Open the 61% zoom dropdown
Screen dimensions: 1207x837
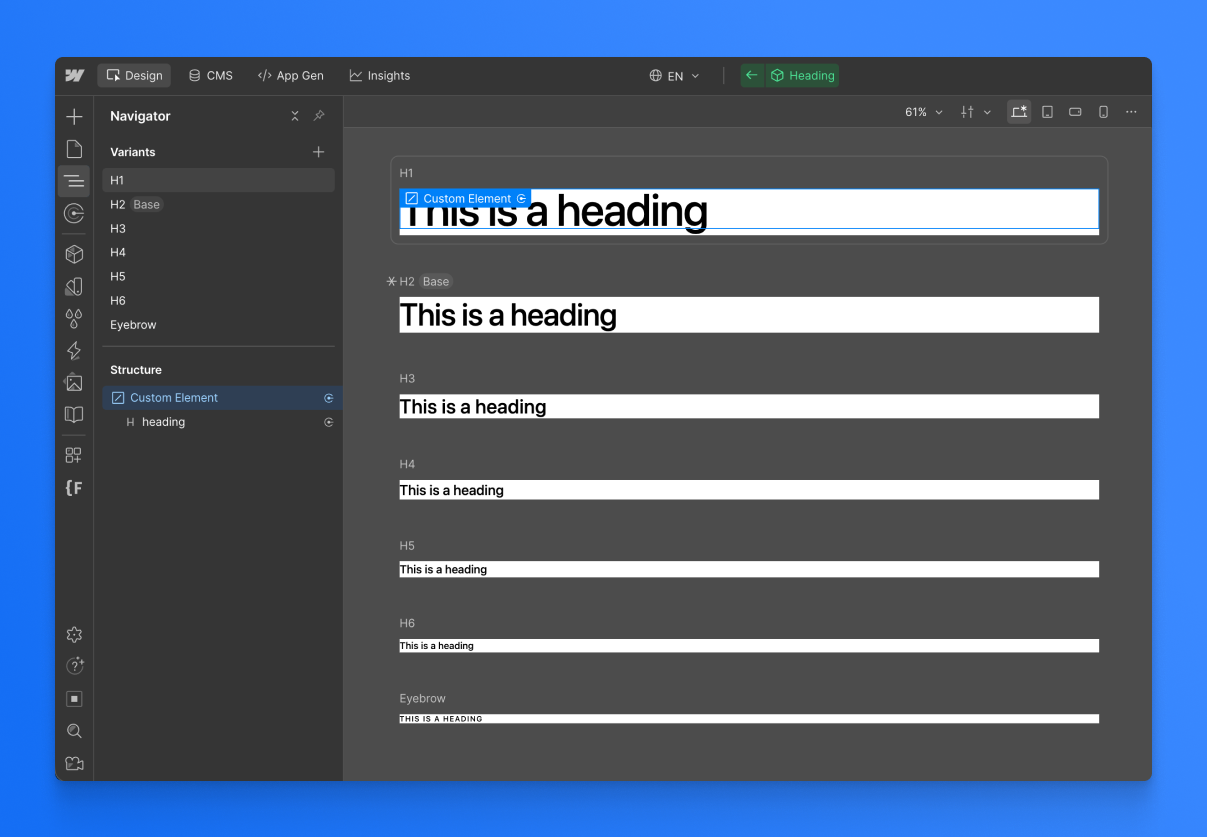(924, 112)
